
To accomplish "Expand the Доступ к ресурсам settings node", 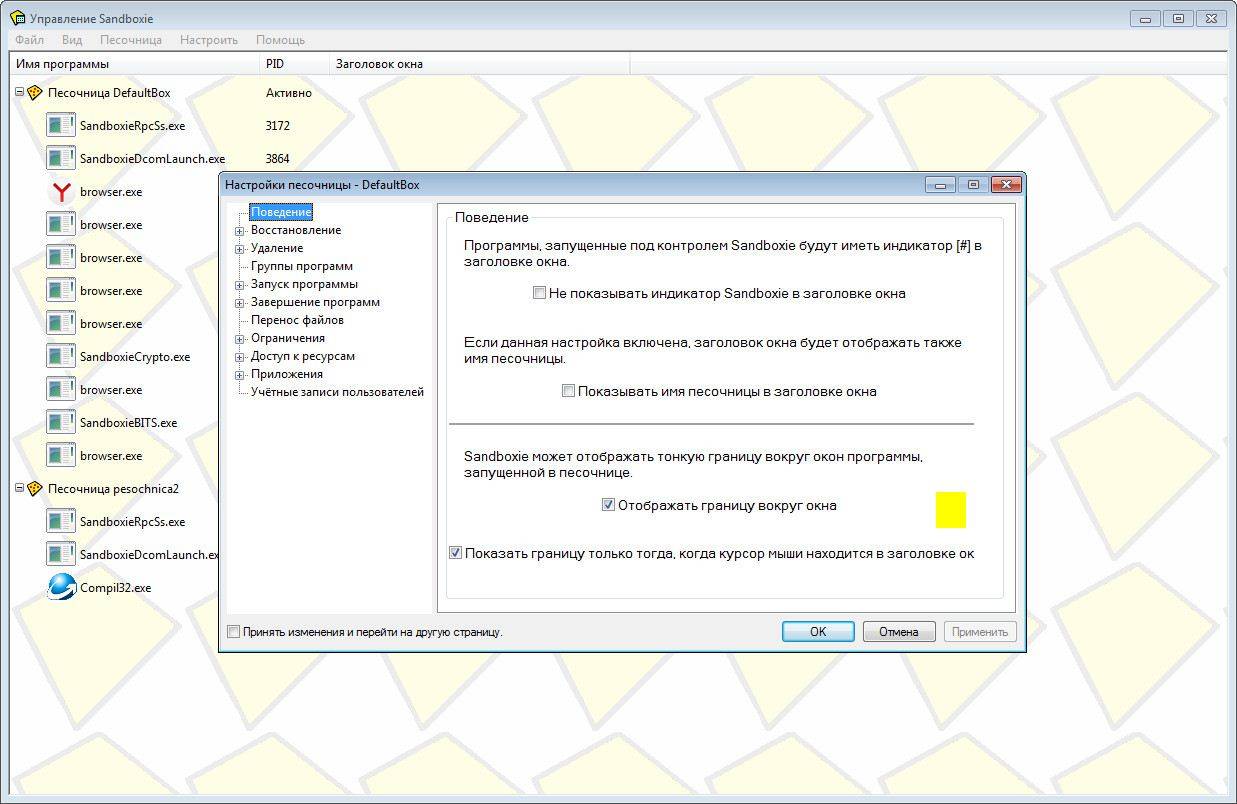I will tap(240, 357).
